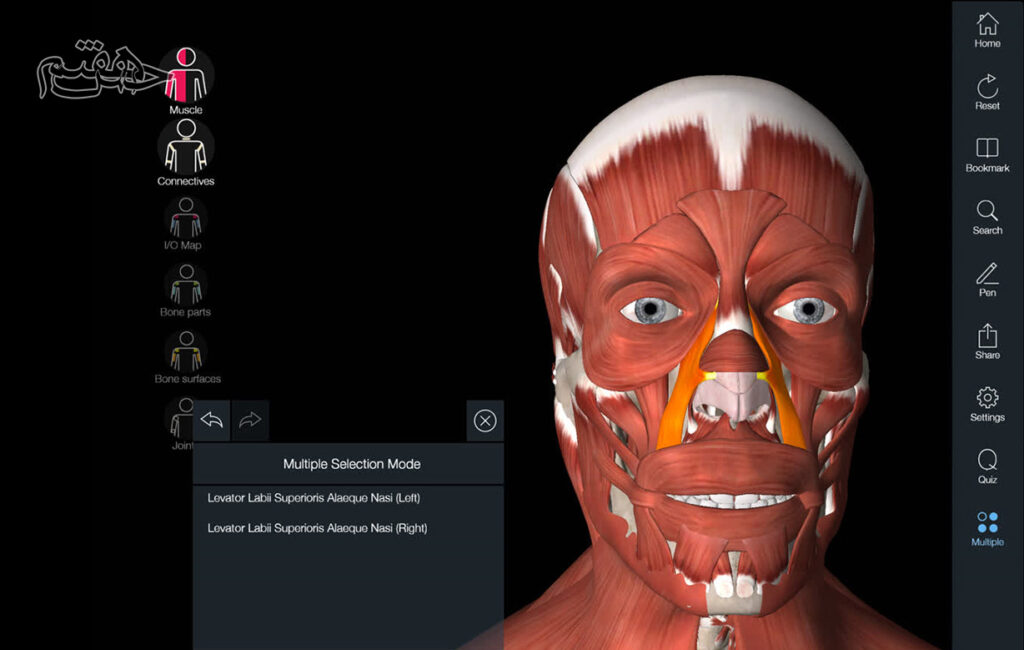The width and height of the screenshot is (1024, 650).
Task: Enable the Bone surfaces layer
Action: [x=185, y=352]
